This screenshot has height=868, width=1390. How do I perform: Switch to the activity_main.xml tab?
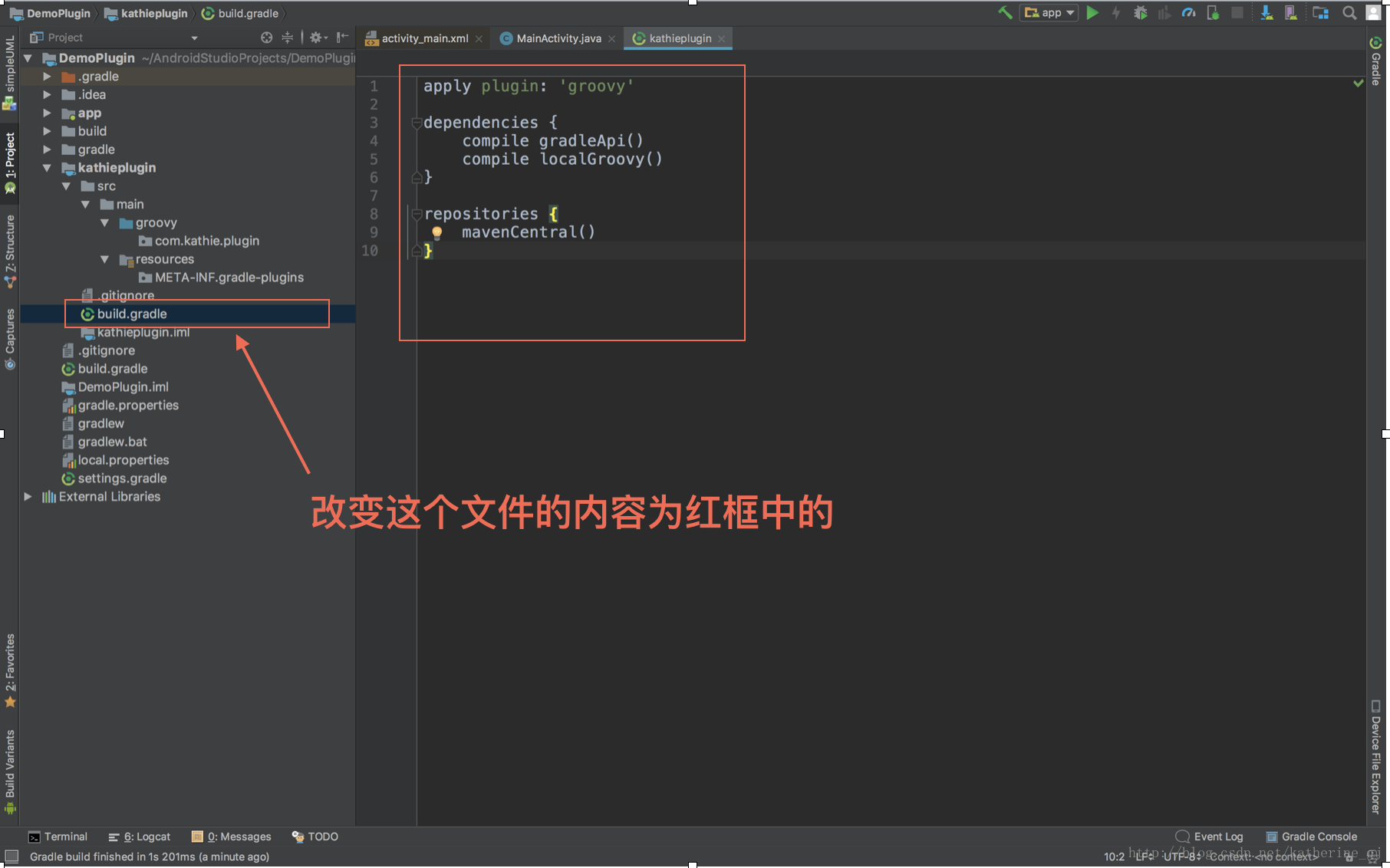[424, 38]
